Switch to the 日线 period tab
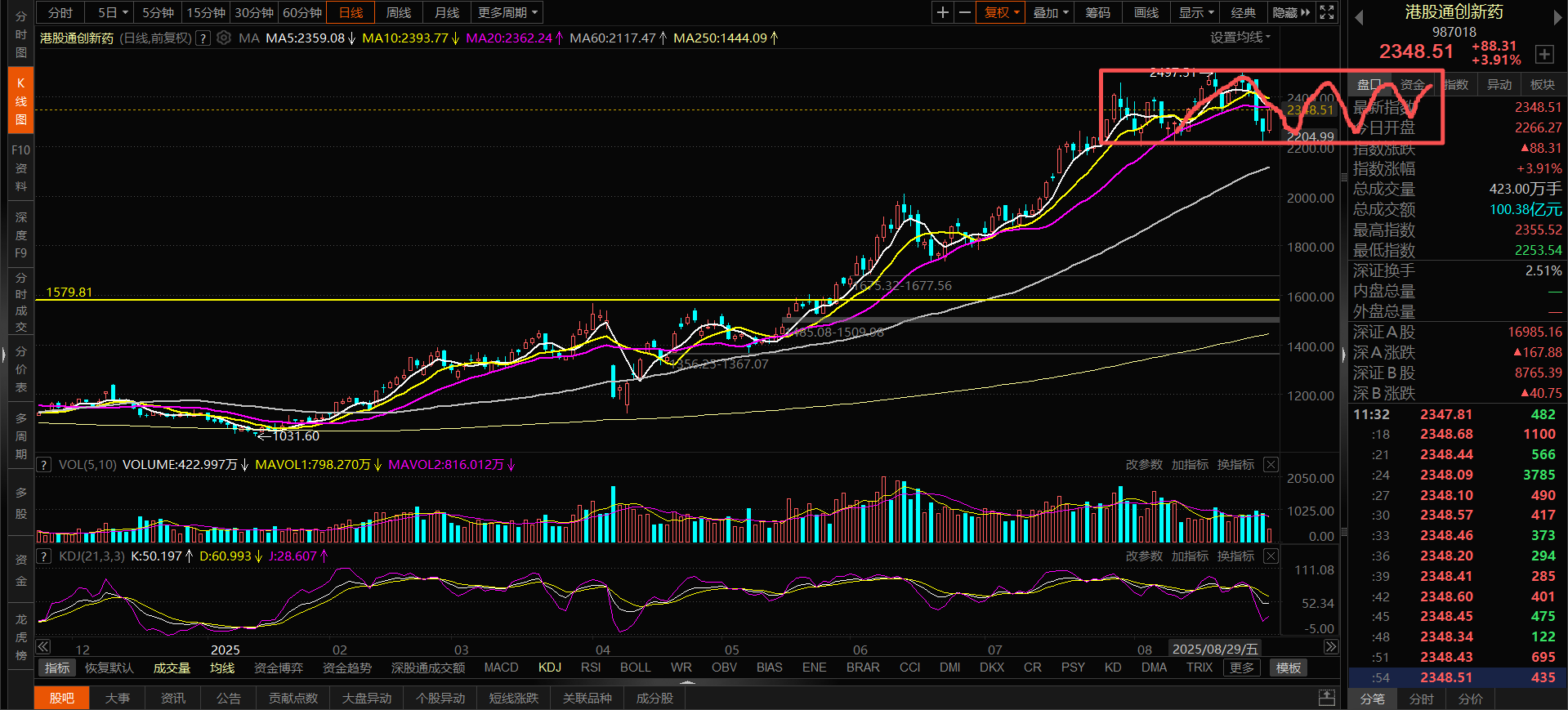 (x=351, y=12)
